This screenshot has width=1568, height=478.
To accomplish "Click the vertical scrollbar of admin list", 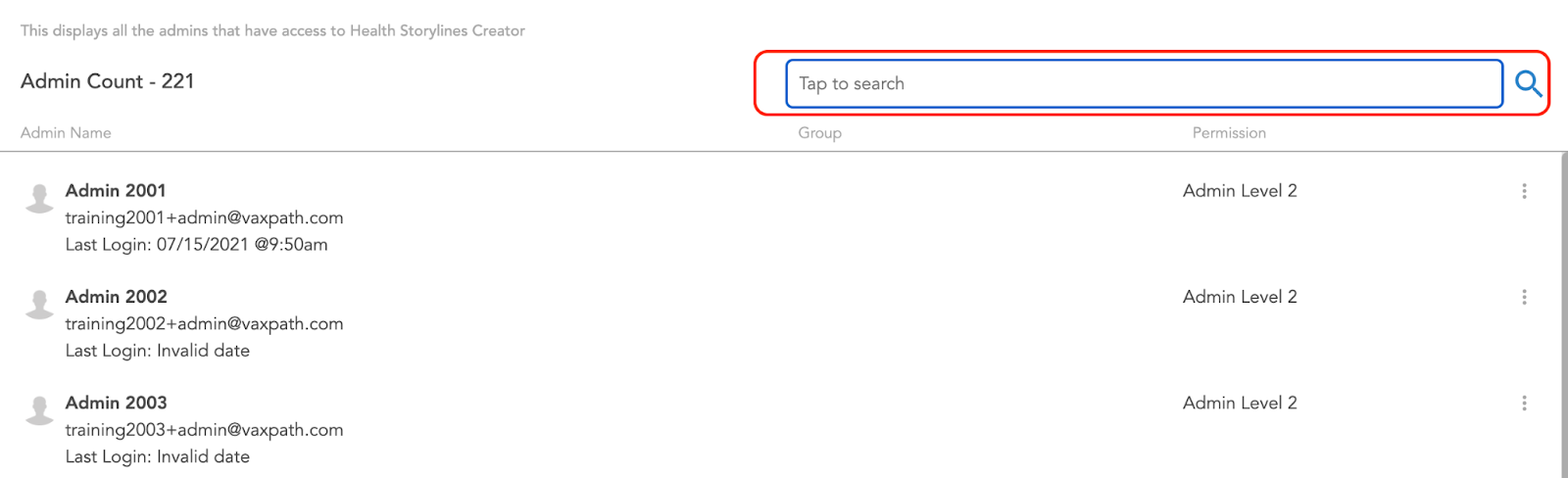I will (x=1563, y=313).
